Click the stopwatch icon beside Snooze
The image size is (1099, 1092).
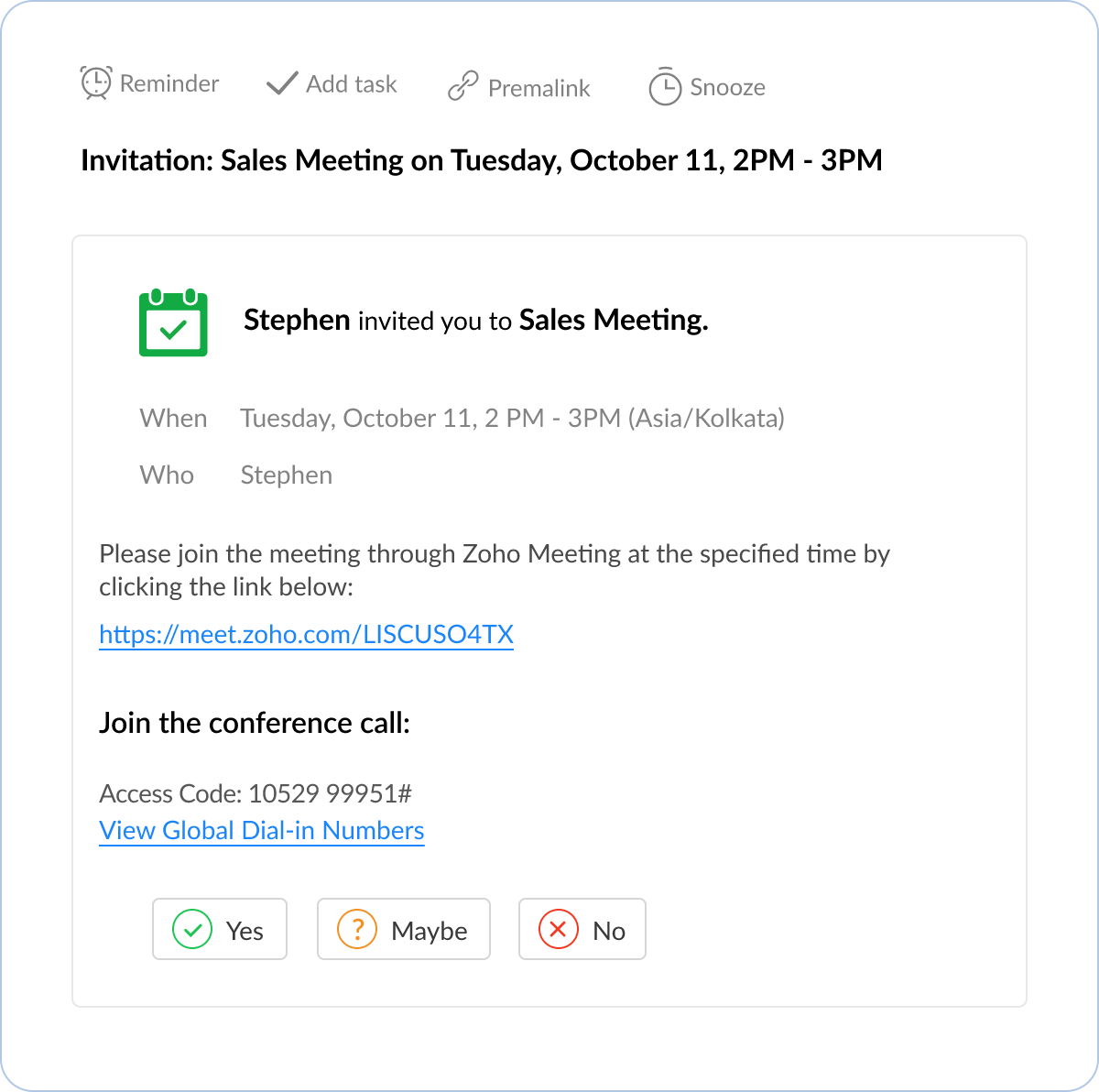pos(665,87)
